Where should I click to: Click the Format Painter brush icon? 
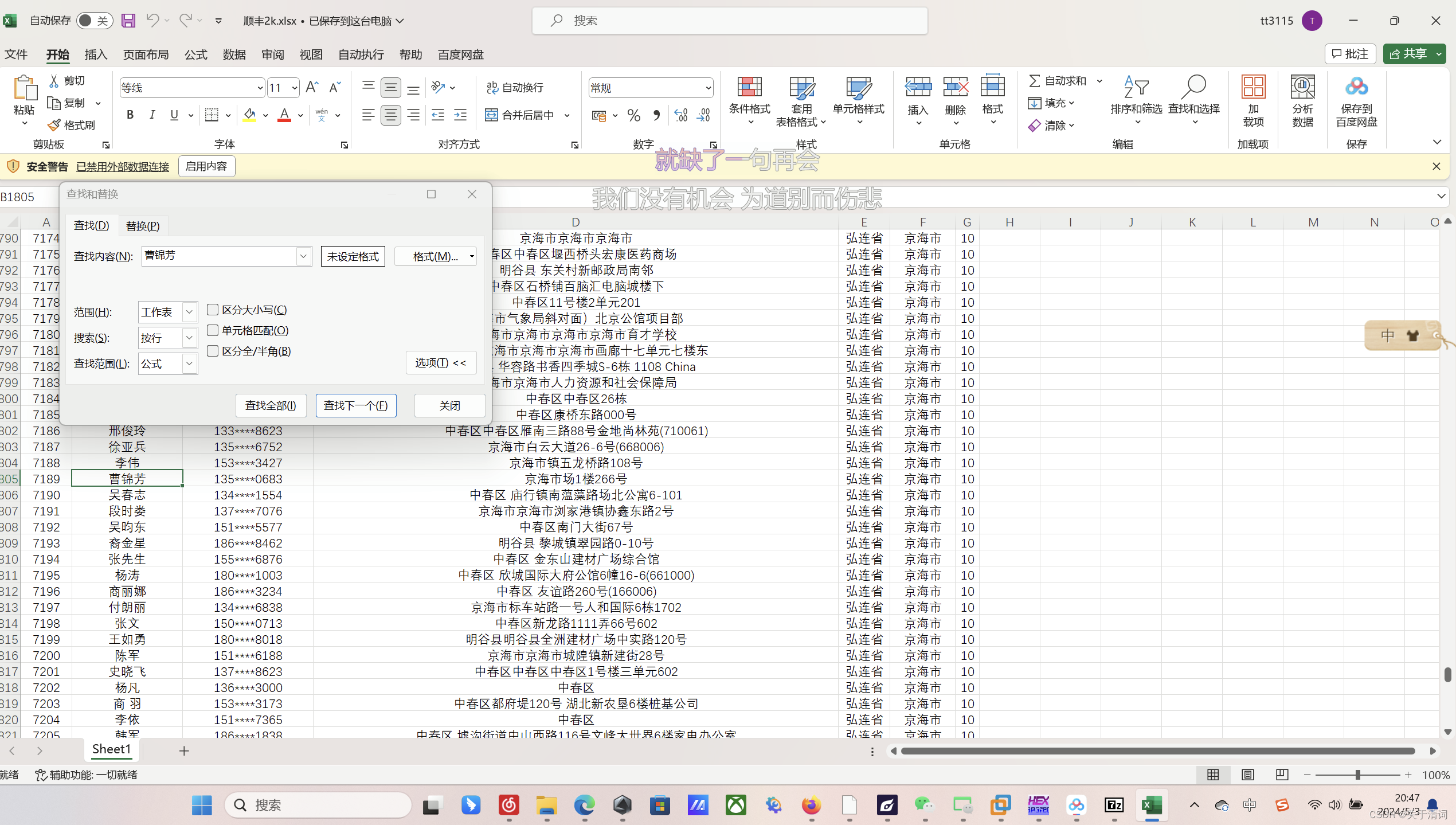tap(54, 125)
